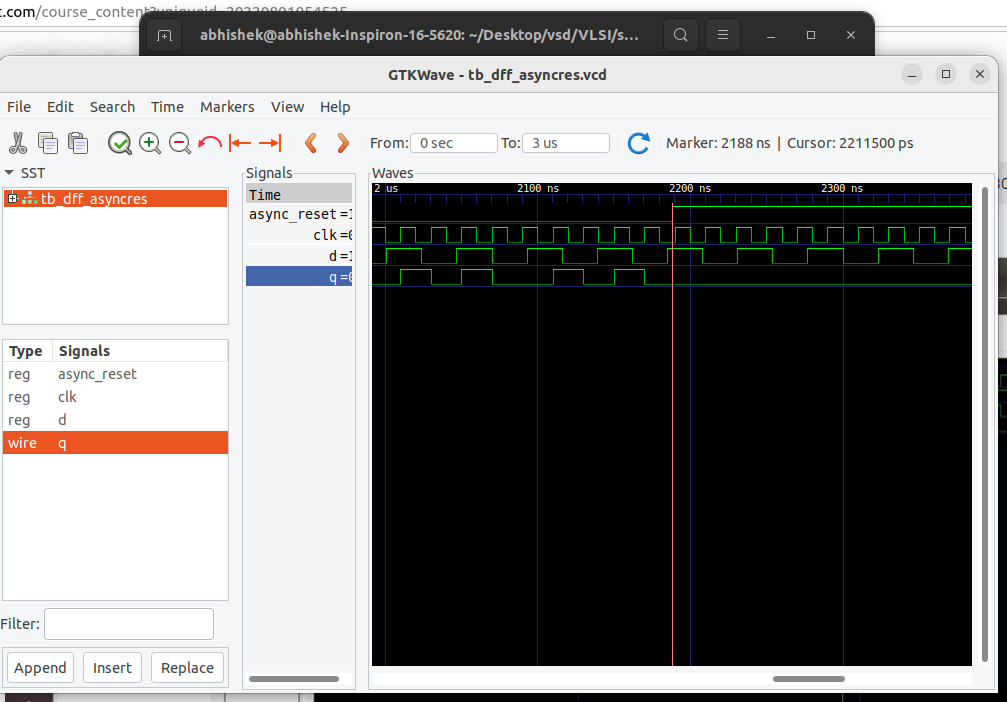Collapse the SST panel header triangle
This screenshot has width=1007, height=702.
point(9,172)
